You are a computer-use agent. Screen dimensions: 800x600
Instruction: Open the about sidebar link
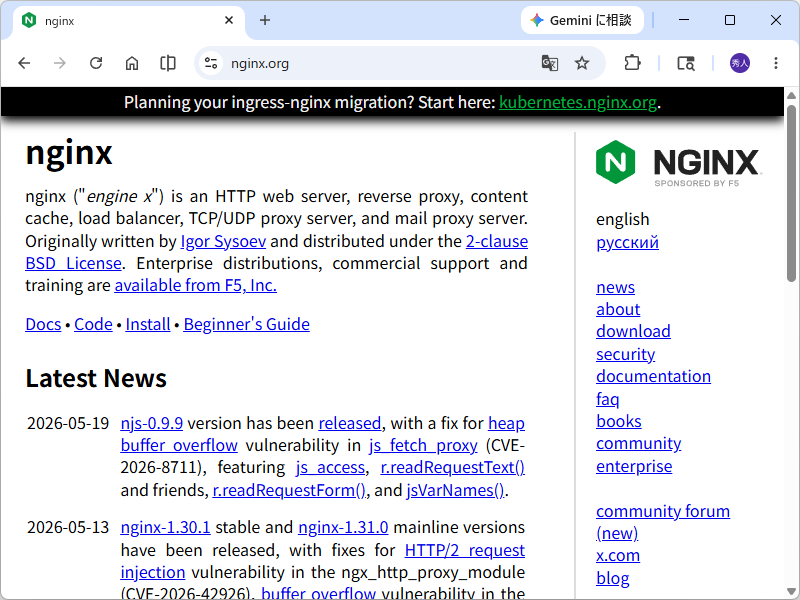pyautogui.click(x=618, y=309)
